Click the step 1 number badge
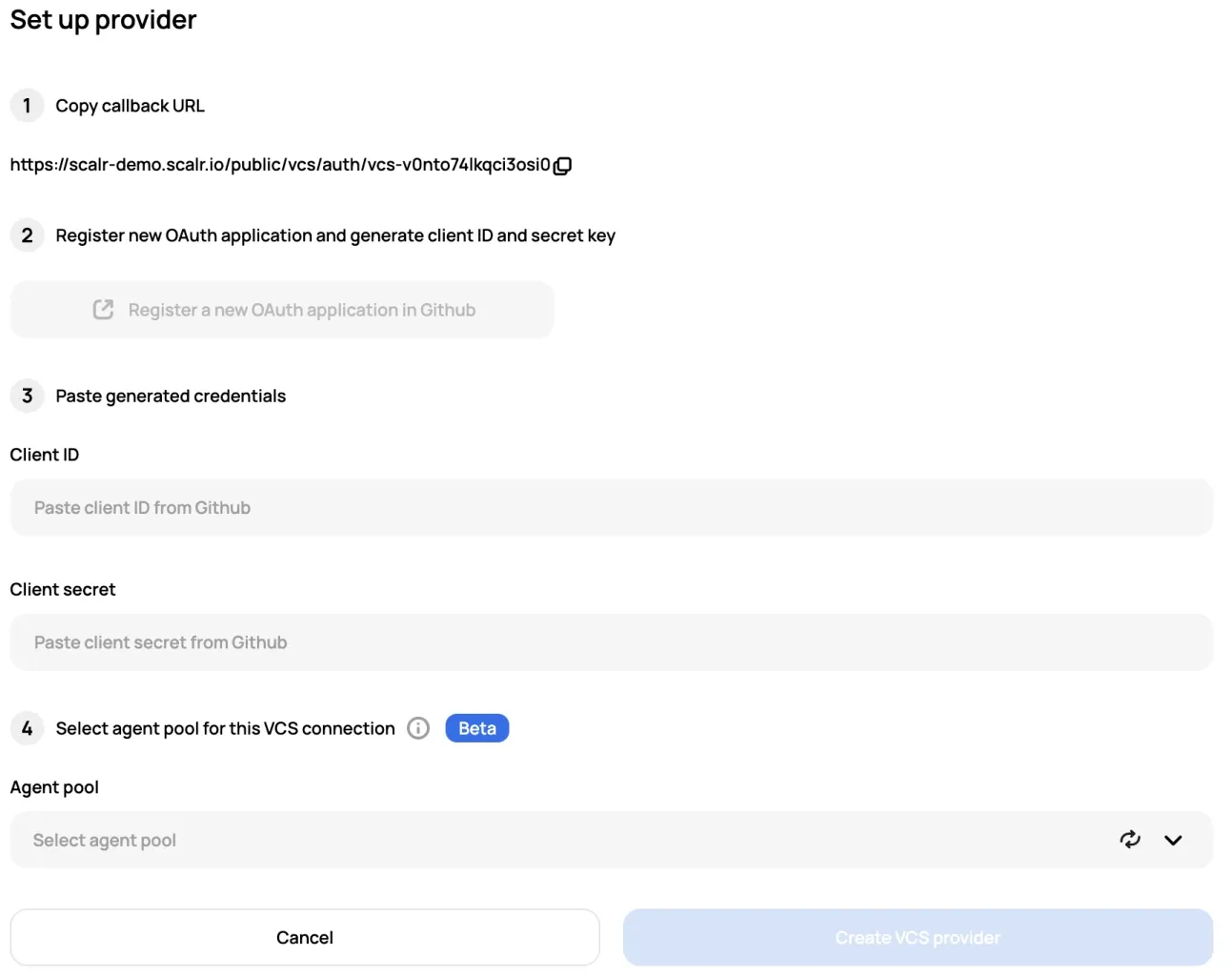The image size is (1232, 976). 27,106
